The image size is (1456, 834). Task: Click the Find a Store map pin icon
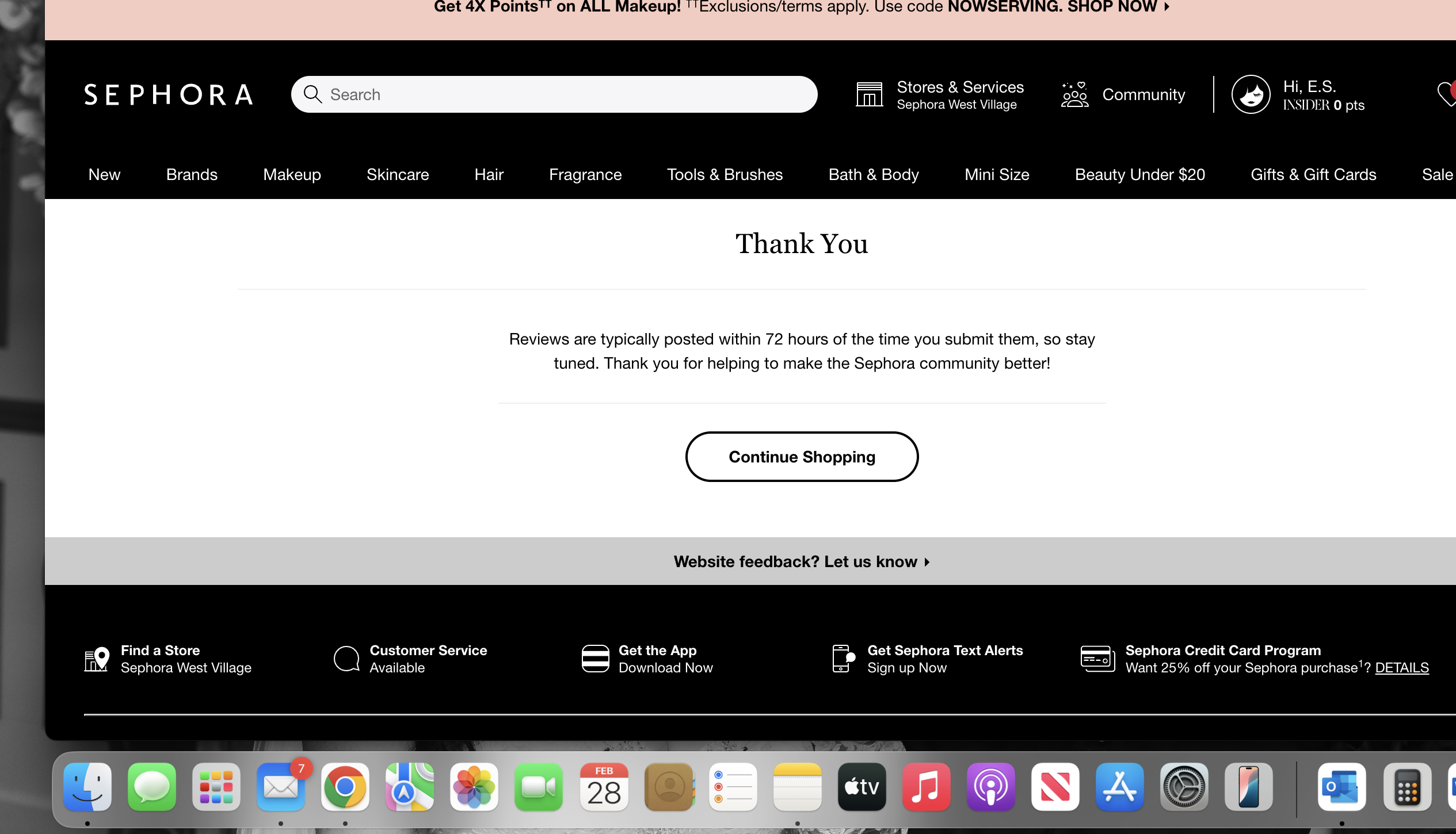[x=97, y=659]
